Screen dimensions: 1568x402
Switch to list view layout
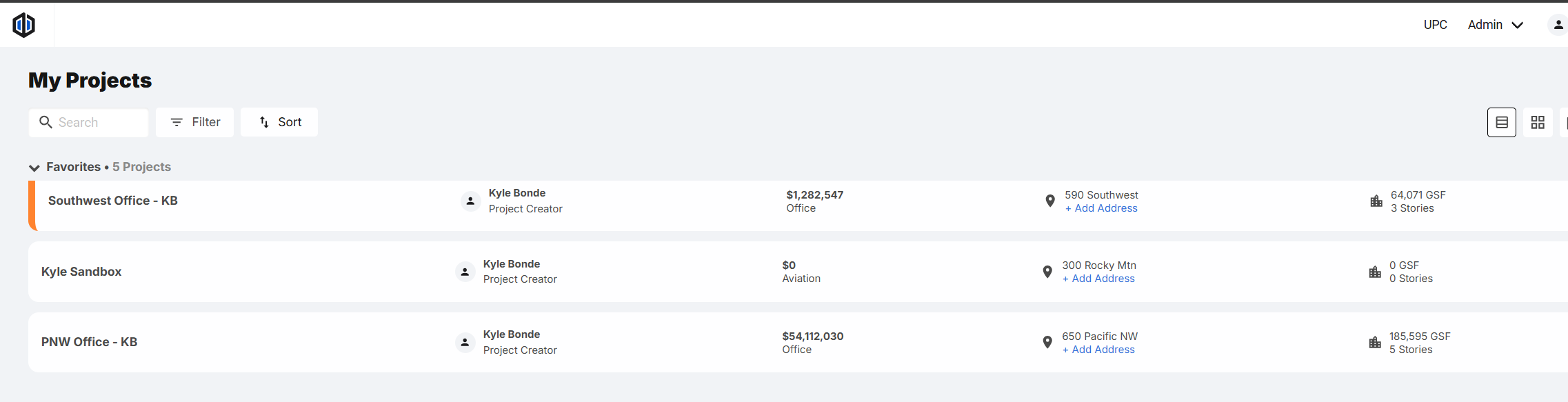pyautogui.click(x=1501, y=123)
